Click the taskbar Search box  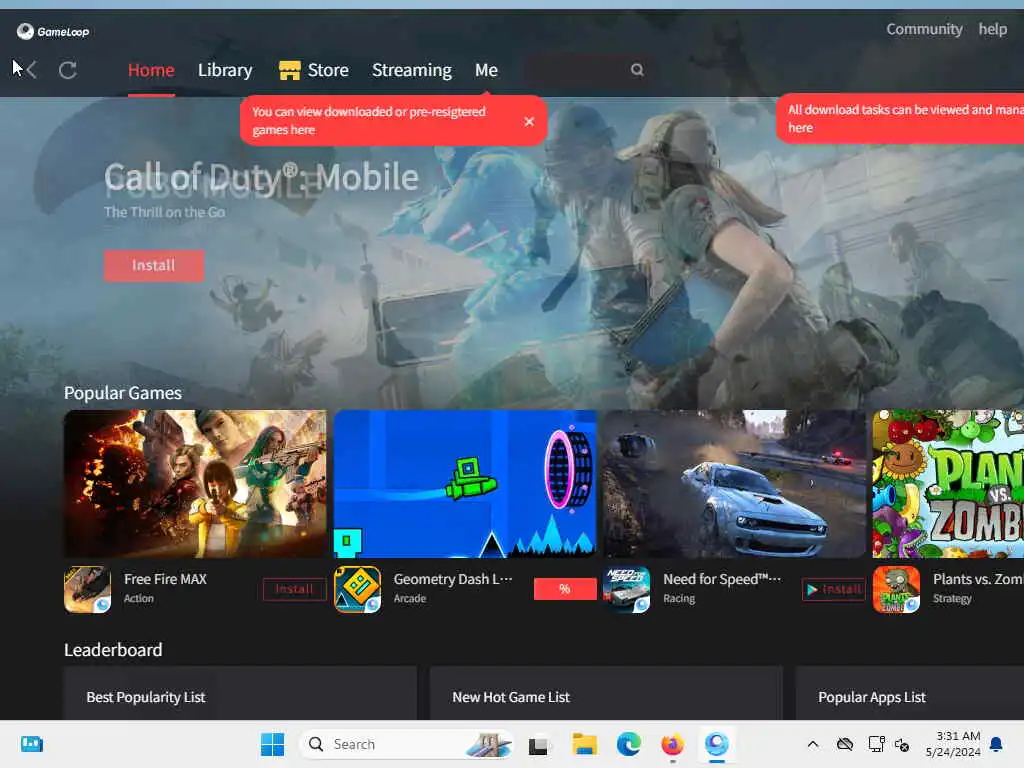coord(407,744)
